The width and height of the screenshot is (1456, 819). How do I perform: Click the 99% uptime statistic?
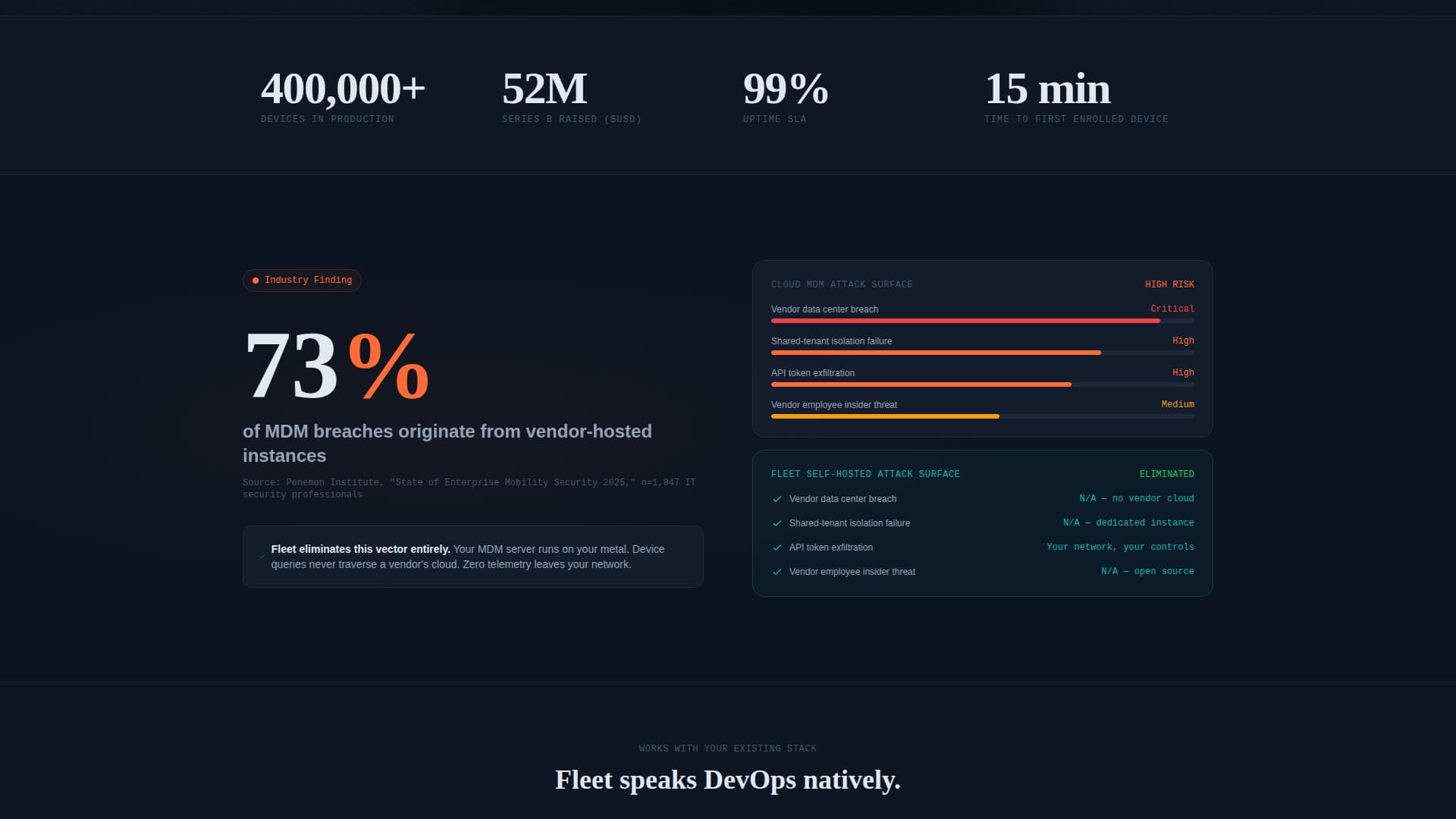786,89
